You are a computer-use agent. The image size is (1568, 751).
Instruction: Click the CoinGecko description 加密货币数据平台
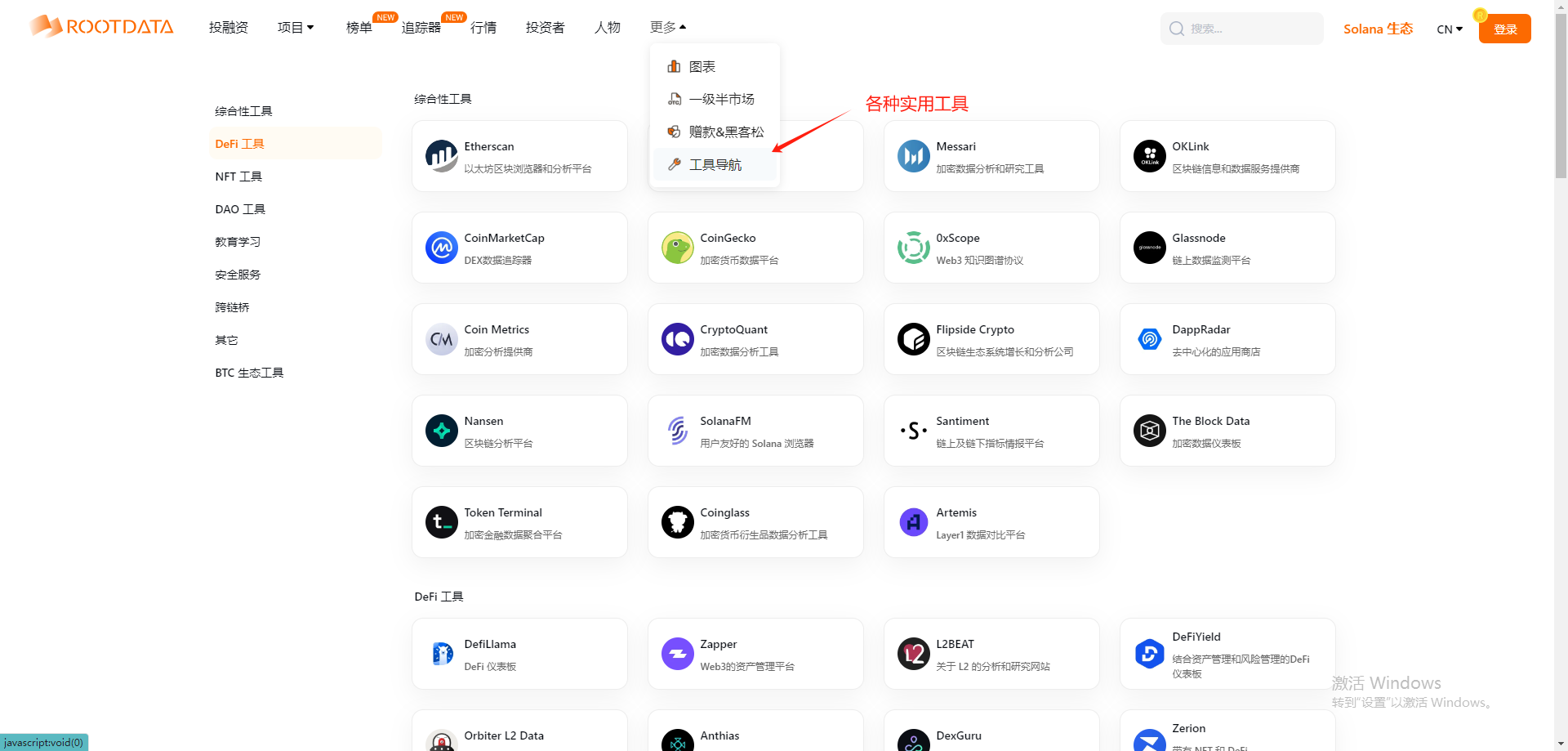click(x=739, y=260)
